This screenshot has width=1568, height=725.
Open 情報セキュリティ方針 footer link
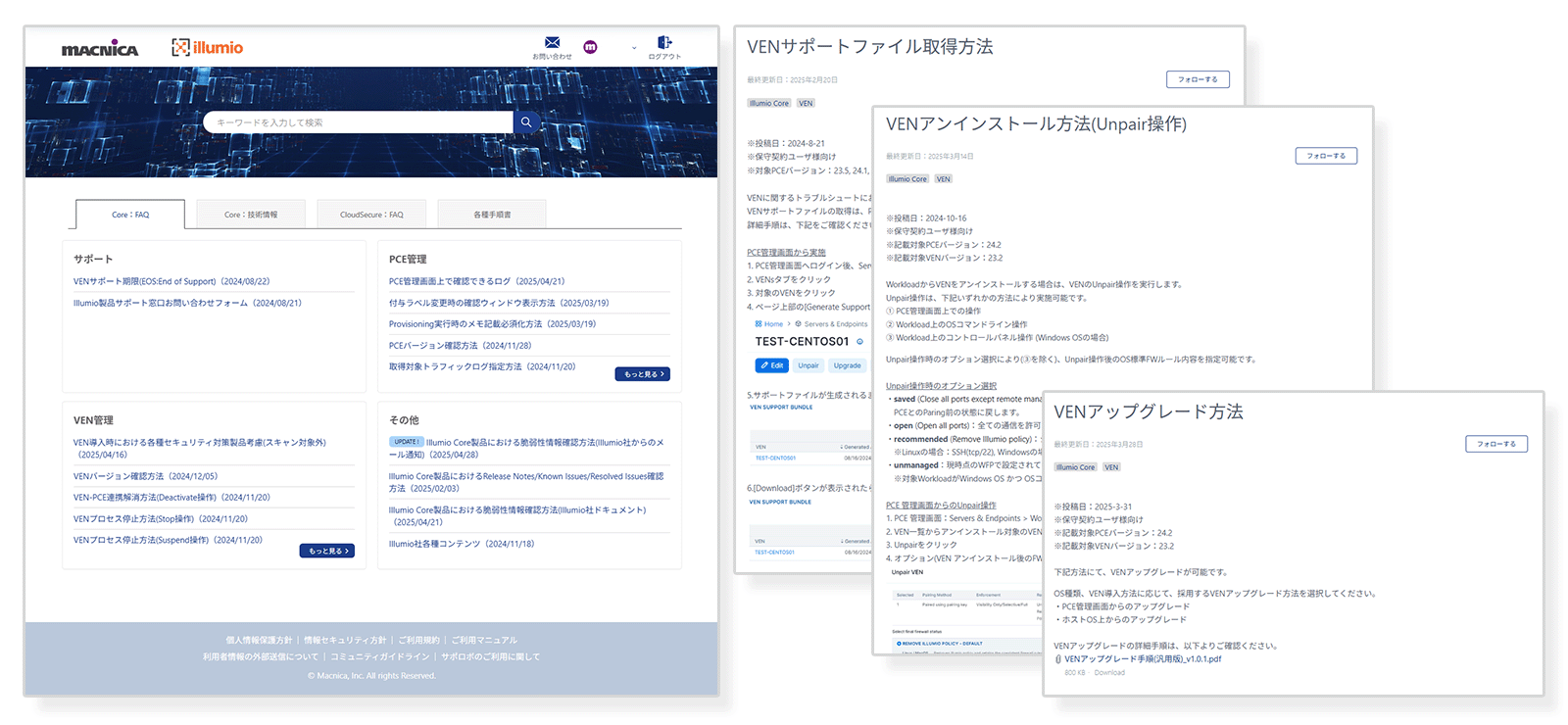345,641
